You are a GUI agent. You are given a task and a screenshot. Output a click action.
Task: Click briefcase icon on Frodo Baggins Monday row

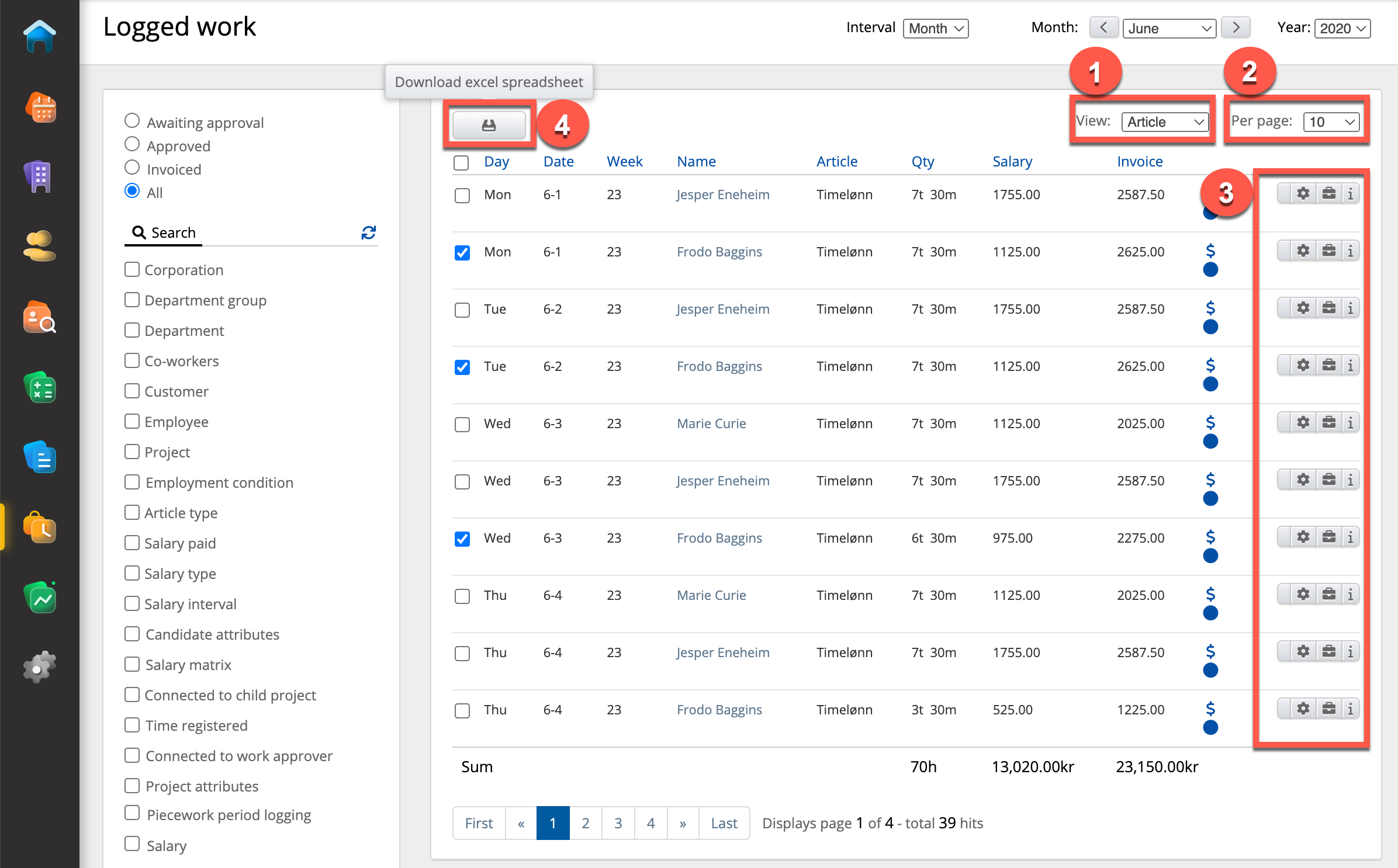[x=1328, y=251]
